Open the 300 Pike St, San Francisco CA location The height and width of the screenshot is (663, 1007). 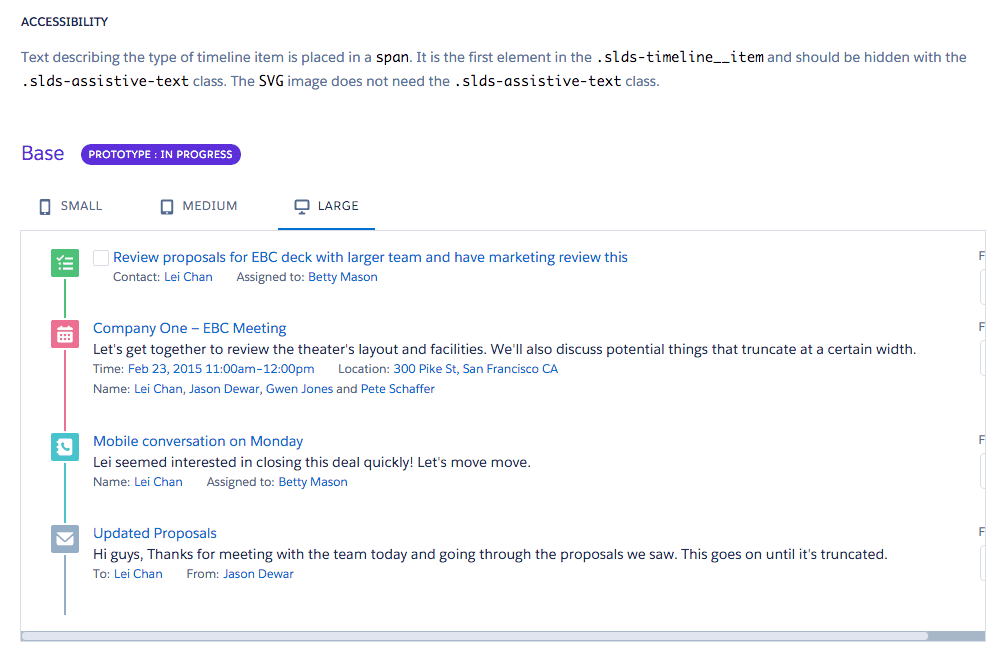(476, 369)
